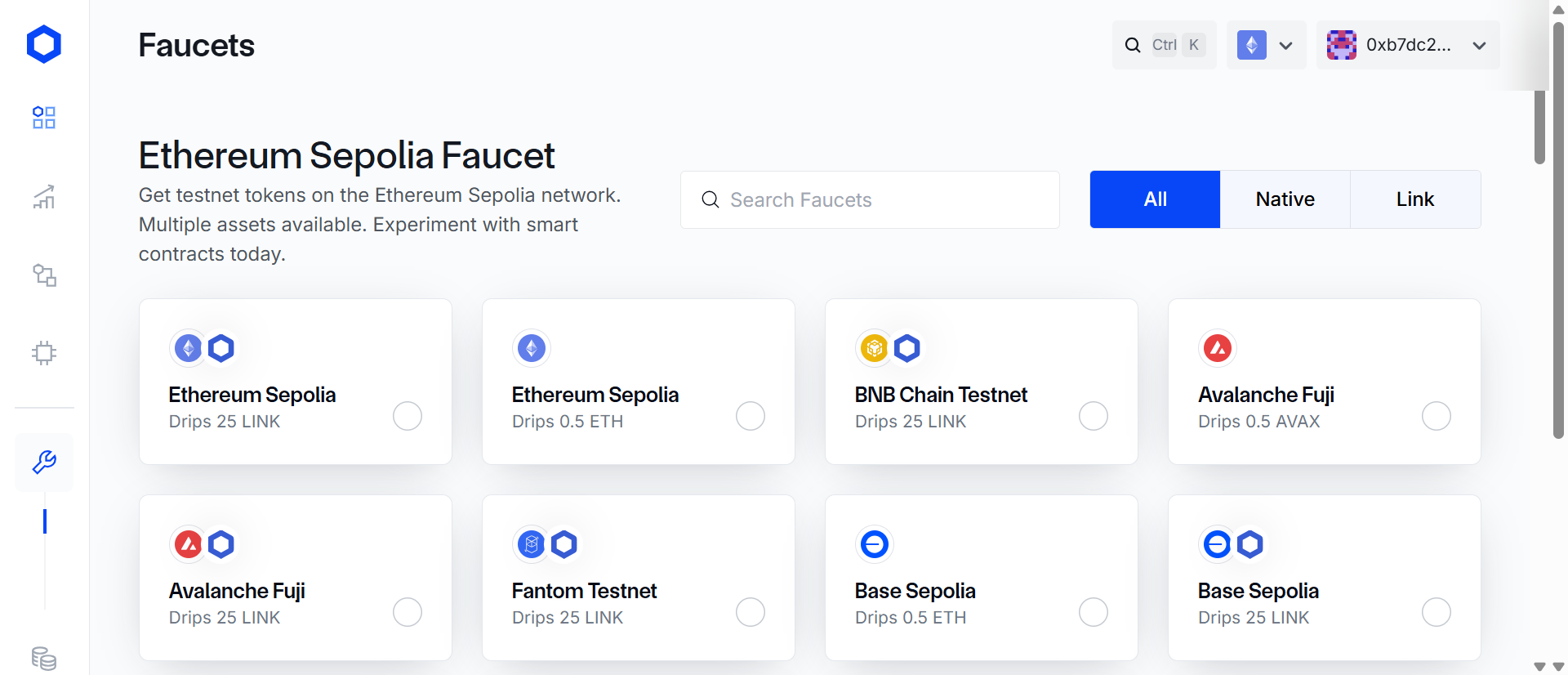1568x675 pixels.
Task: Select Base Sepolia 0.5 ETH radio button
Action: 1094,612
